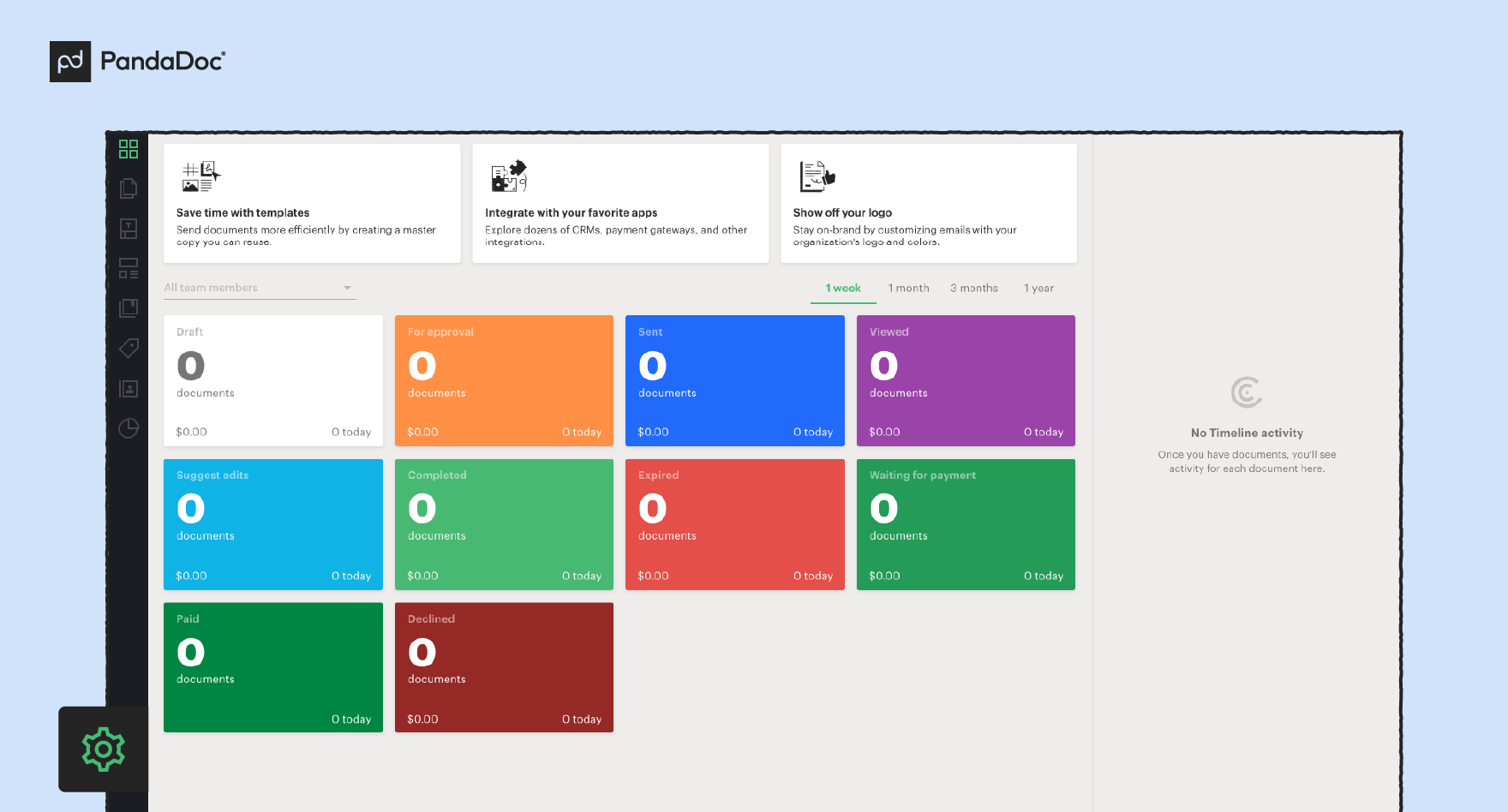The height and width of the screenshot is (812, 1508).
Task: Switch to the 1 month tab
Action: point(908,289)
